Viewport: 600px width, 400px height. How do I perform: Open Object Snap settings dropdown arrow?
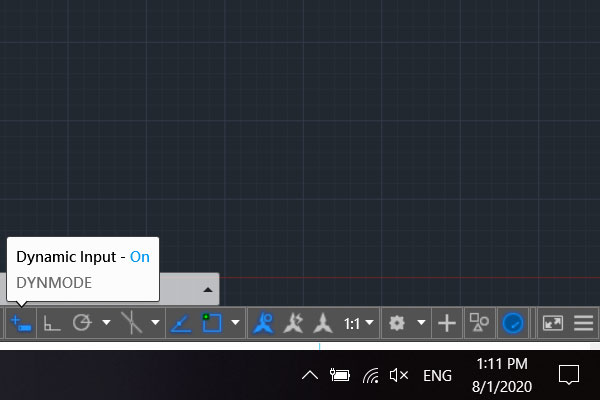(x=235, y=323)
